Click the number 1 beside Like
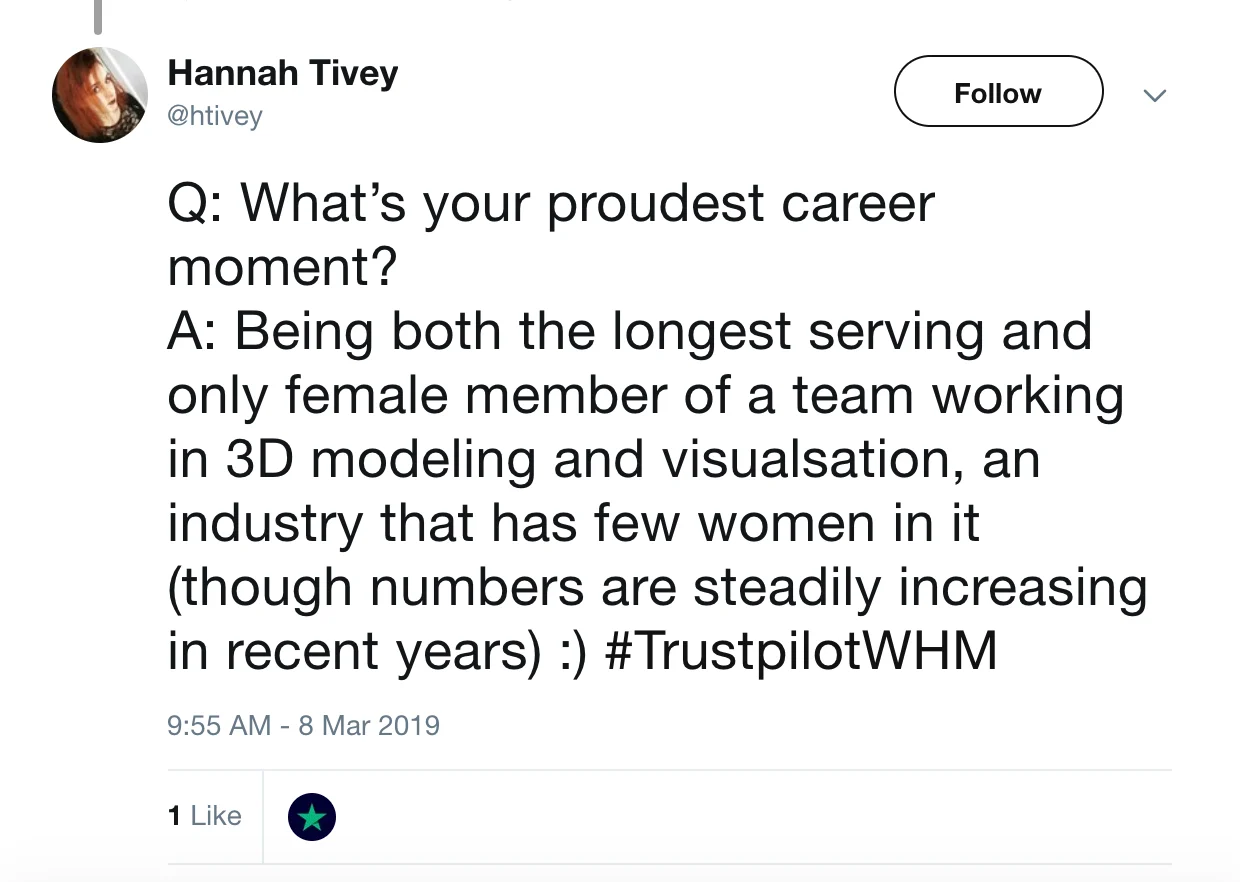The height and width of the screenshot is (882, 1240). 174,816
